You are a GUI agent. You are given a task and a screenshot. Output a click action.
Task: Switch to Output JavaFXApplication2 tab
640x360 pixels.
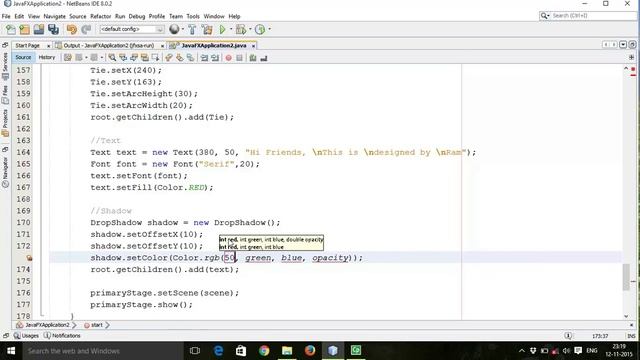point(109,46)
